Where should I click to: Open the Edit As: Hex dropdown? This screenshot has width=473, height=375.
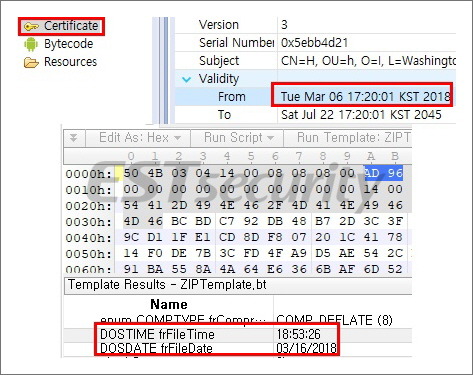coord(140,138)
